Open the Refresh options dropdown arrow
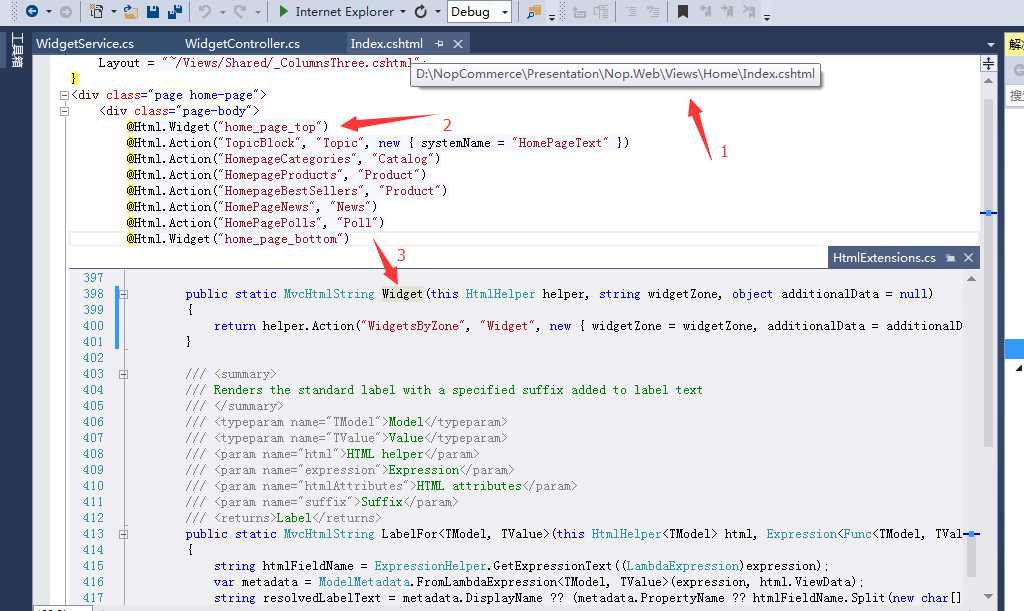The width and height of the screenshot is (1024, 611). point(438,12)
